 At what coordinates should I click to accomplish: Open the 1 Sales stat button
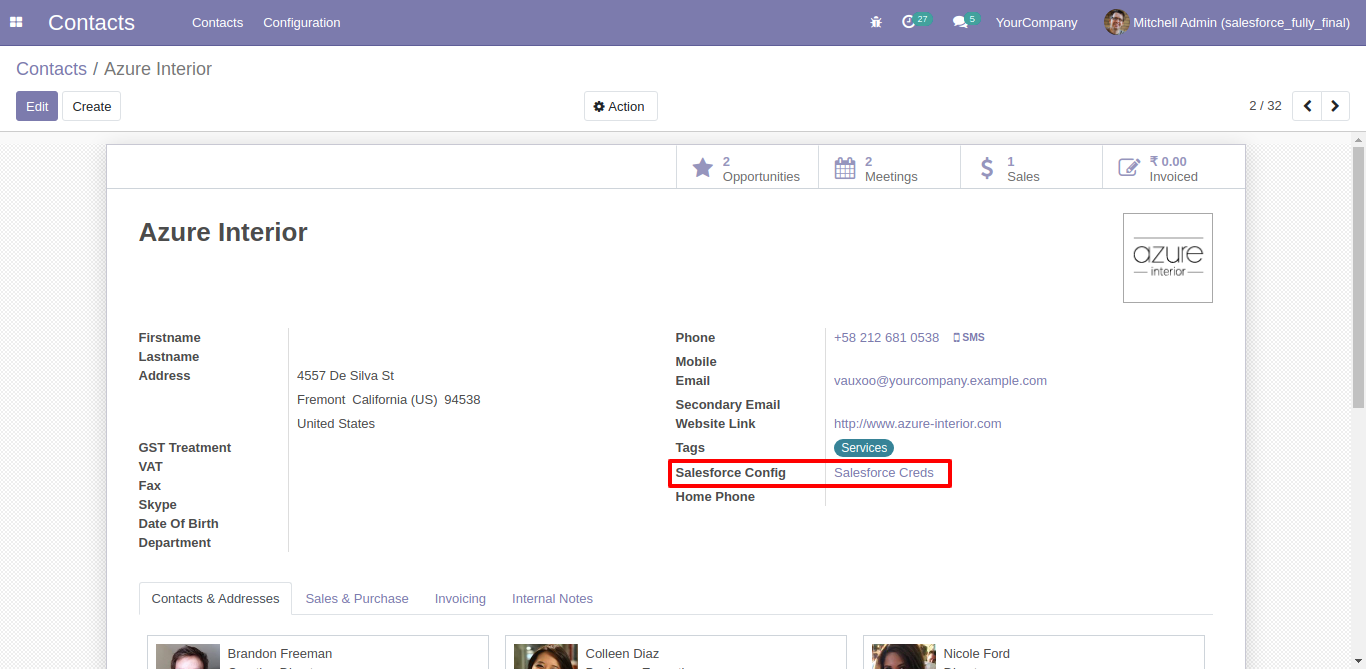pyautogui.click(x=1031, y=168)
